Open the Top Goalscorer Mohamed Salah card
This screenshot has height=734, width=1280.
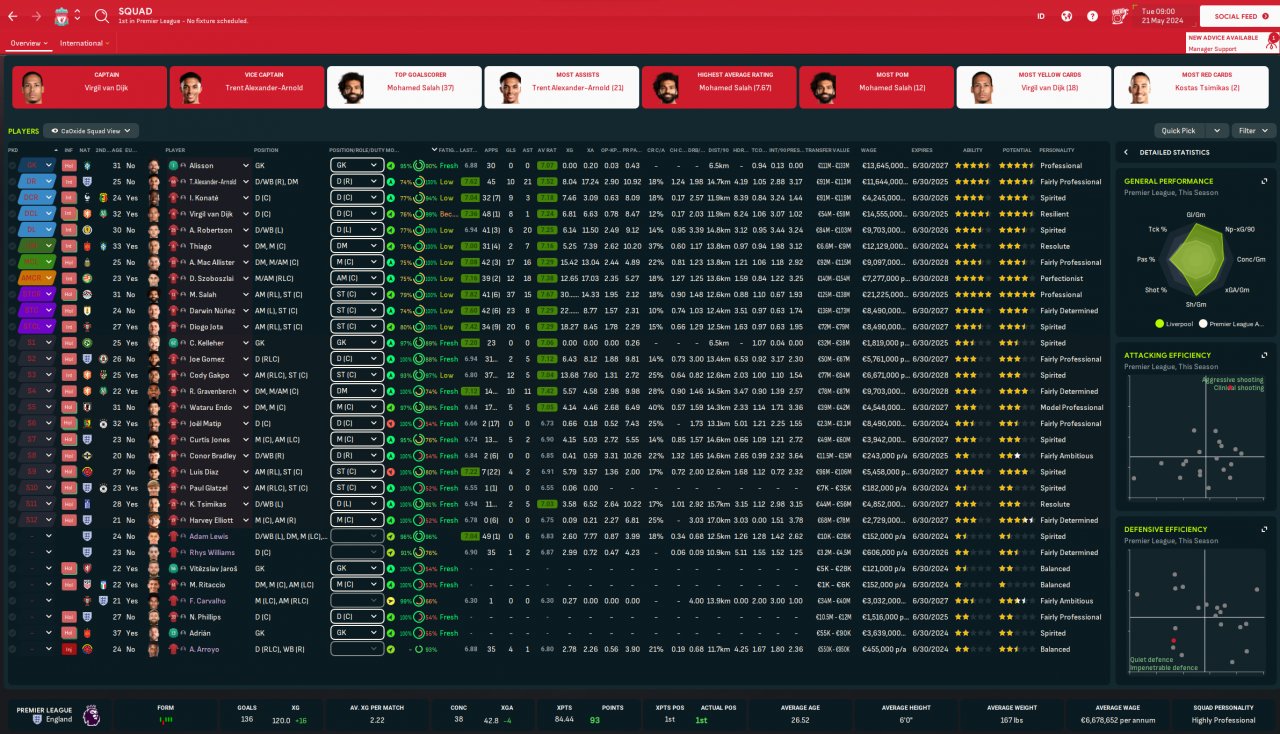tap(404, 87)
